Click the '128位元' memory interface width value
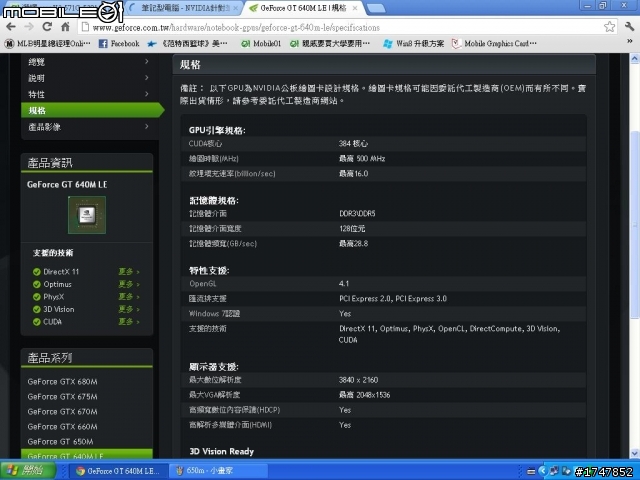Viewport: 640px width, 480px height. [x=352, y=229]
